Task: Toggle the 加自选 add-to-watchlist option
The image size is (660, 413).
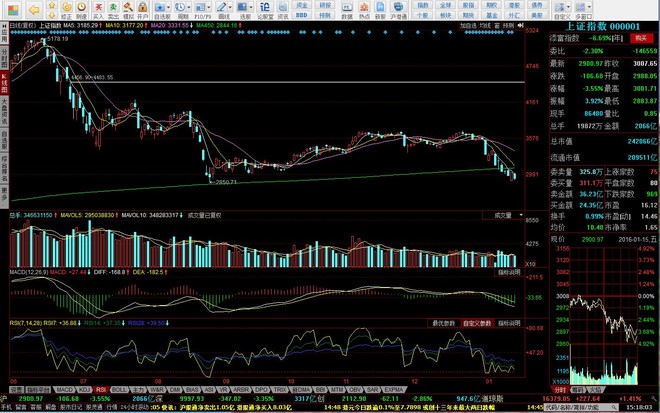Action: point(468,26)
